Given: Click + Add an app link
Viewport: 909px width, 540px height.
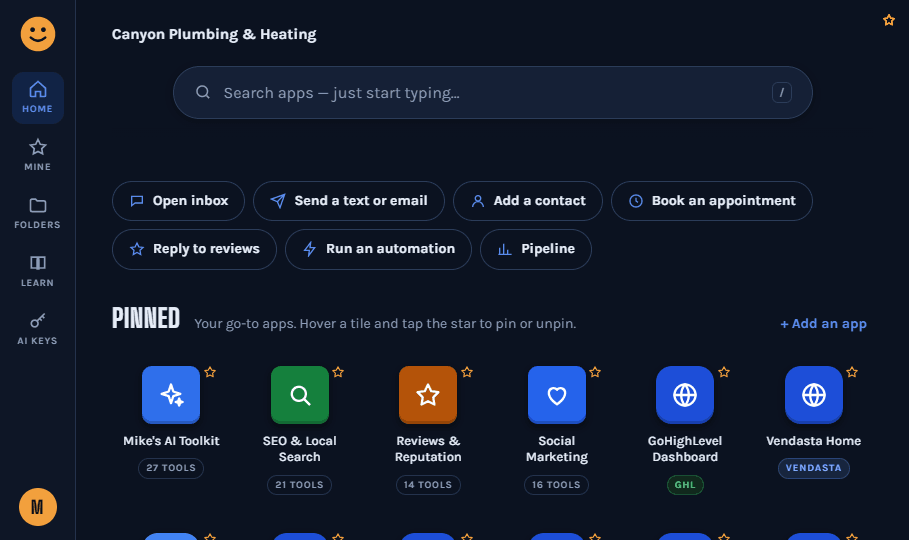Looking at the screenshot, I should click(823, 324).
